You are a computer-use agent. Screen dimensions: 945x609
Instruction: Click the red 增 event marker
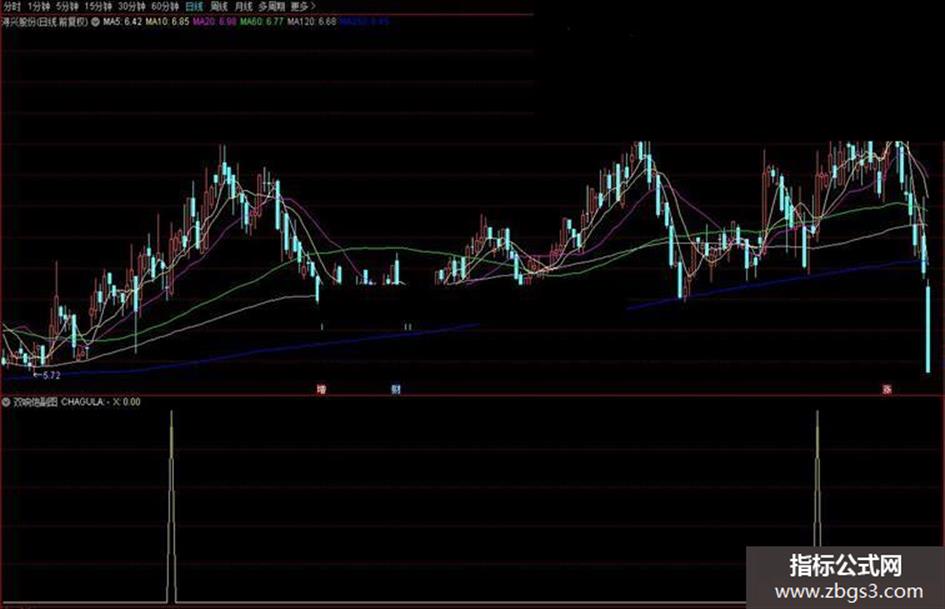(x=321, y=390)
